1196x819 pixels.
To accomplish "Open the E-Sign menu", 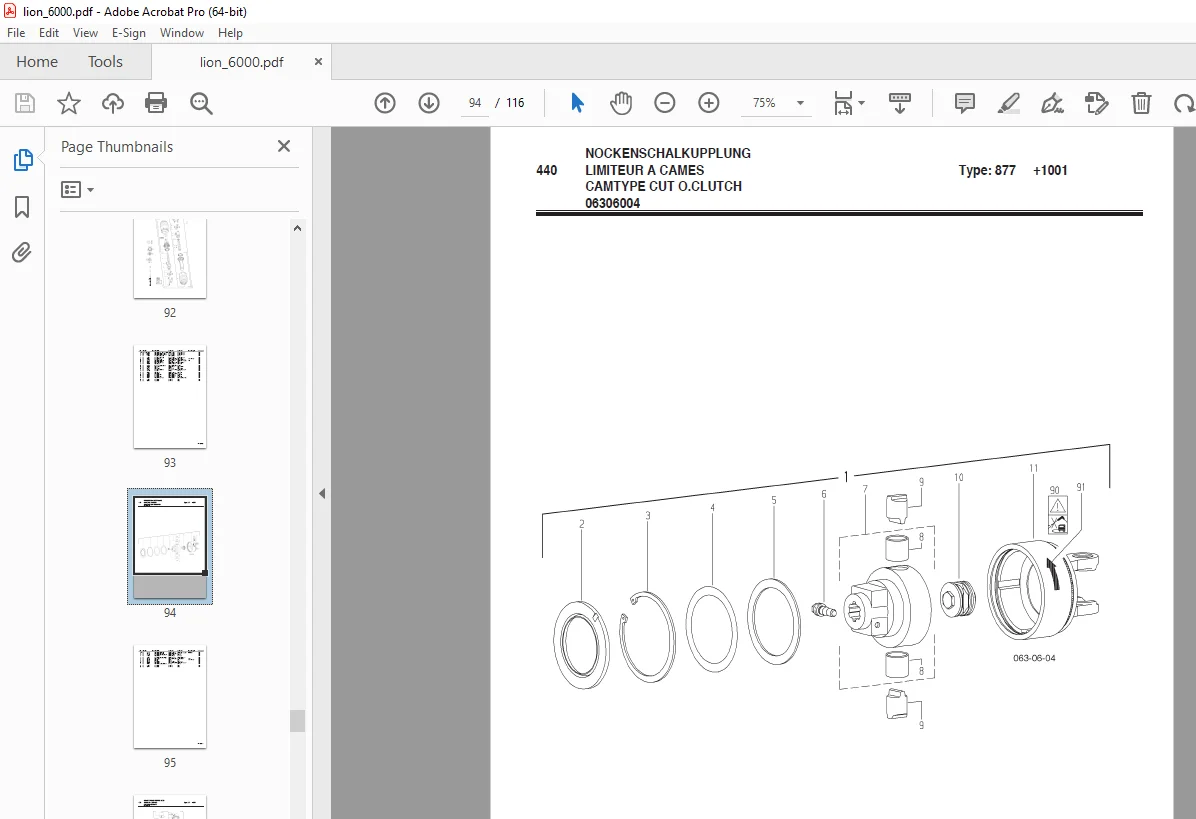I will tap(129, 33).
